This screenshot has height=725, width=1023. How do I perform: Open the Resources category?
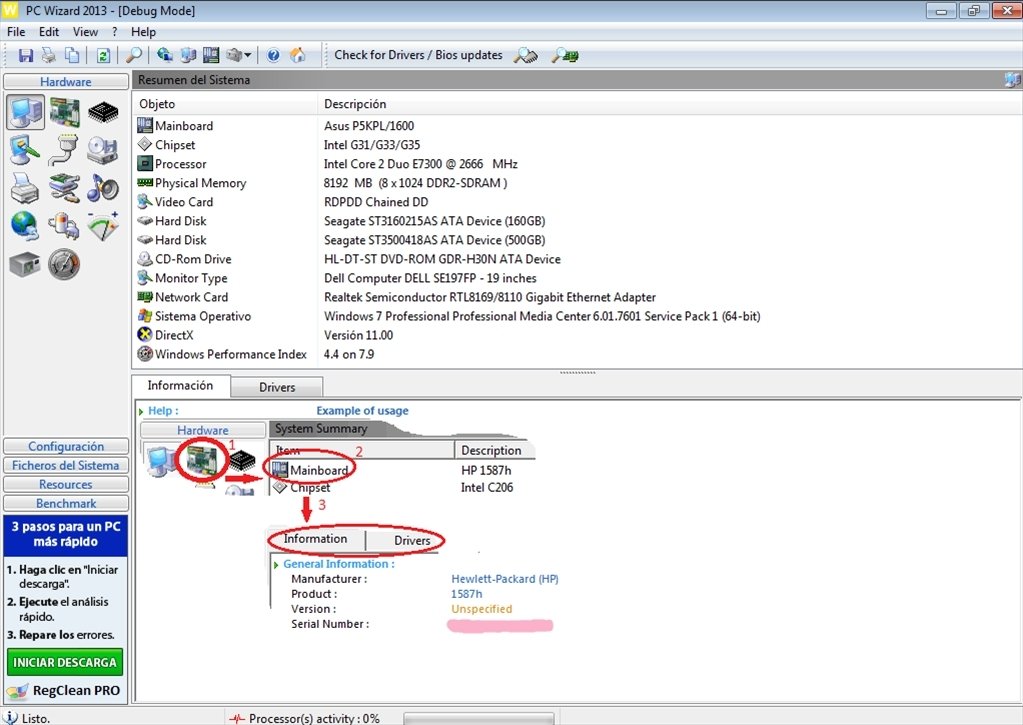pos(66,484)
